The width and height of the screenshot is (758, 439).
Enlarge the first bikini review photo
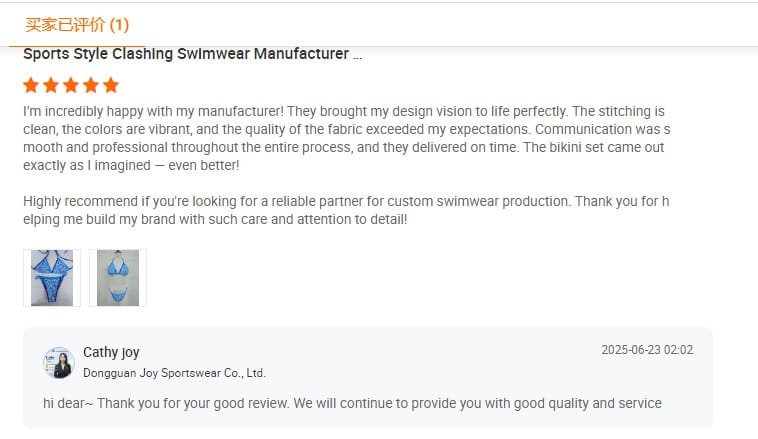click(52, 278)
